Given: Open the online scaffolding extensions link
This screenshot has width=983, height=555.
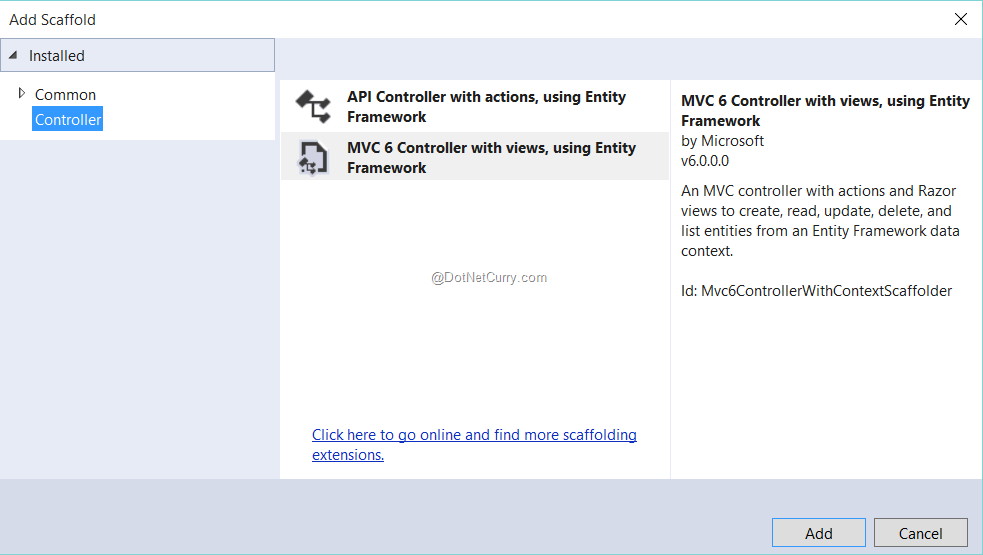Looking at the screenshot, I should [x=474, y=445].
